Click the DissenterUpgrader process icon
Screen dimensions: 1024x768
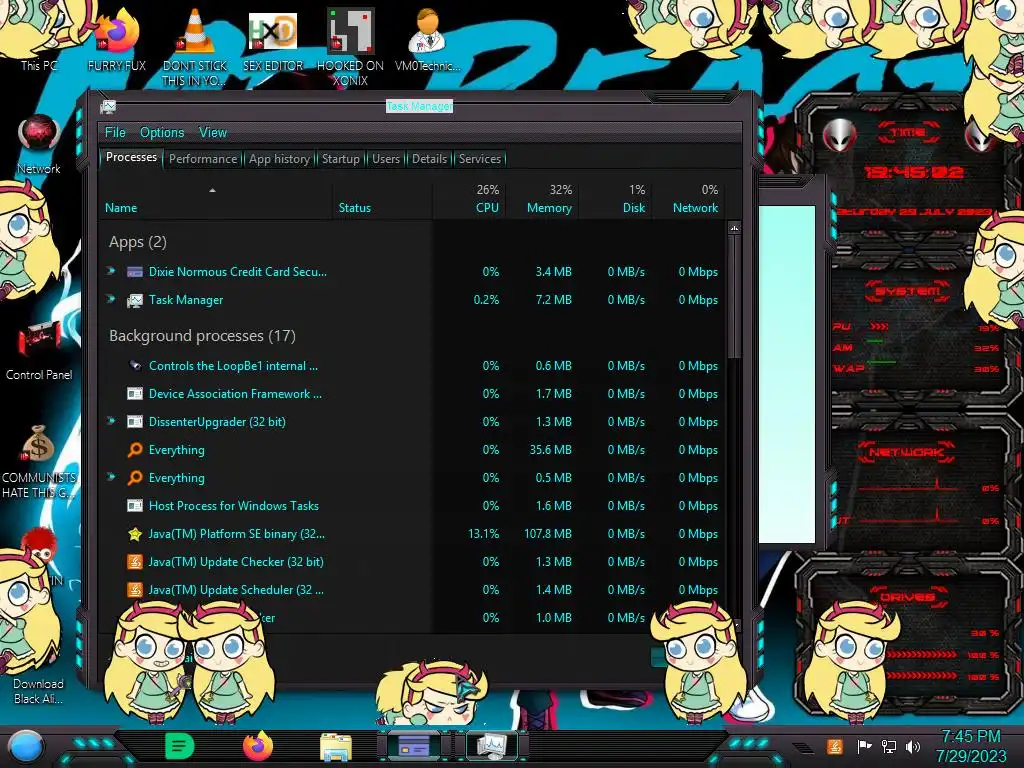(x=135, y=422)
